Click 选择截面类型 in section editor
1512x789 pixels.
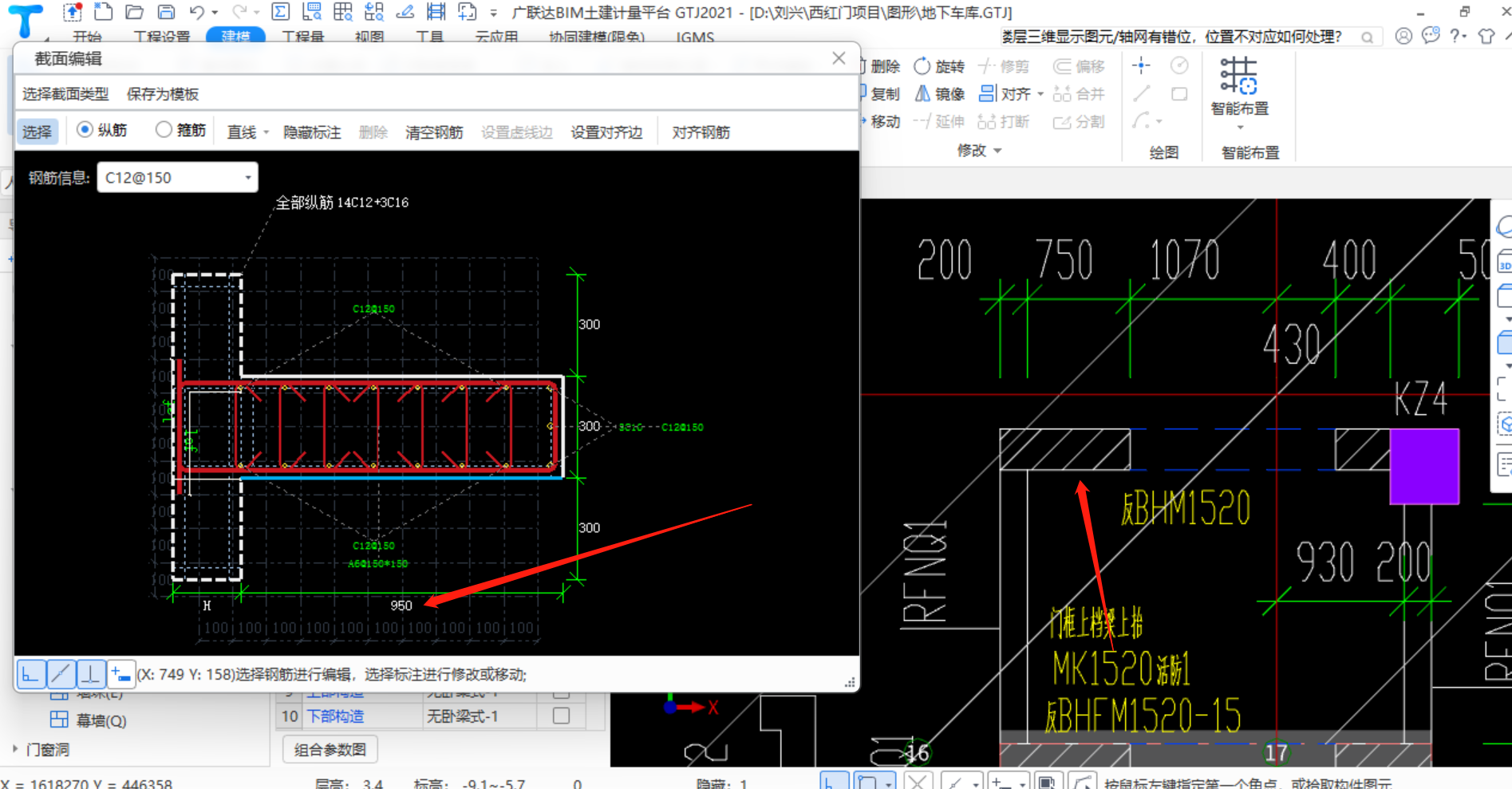click(65, 94)
